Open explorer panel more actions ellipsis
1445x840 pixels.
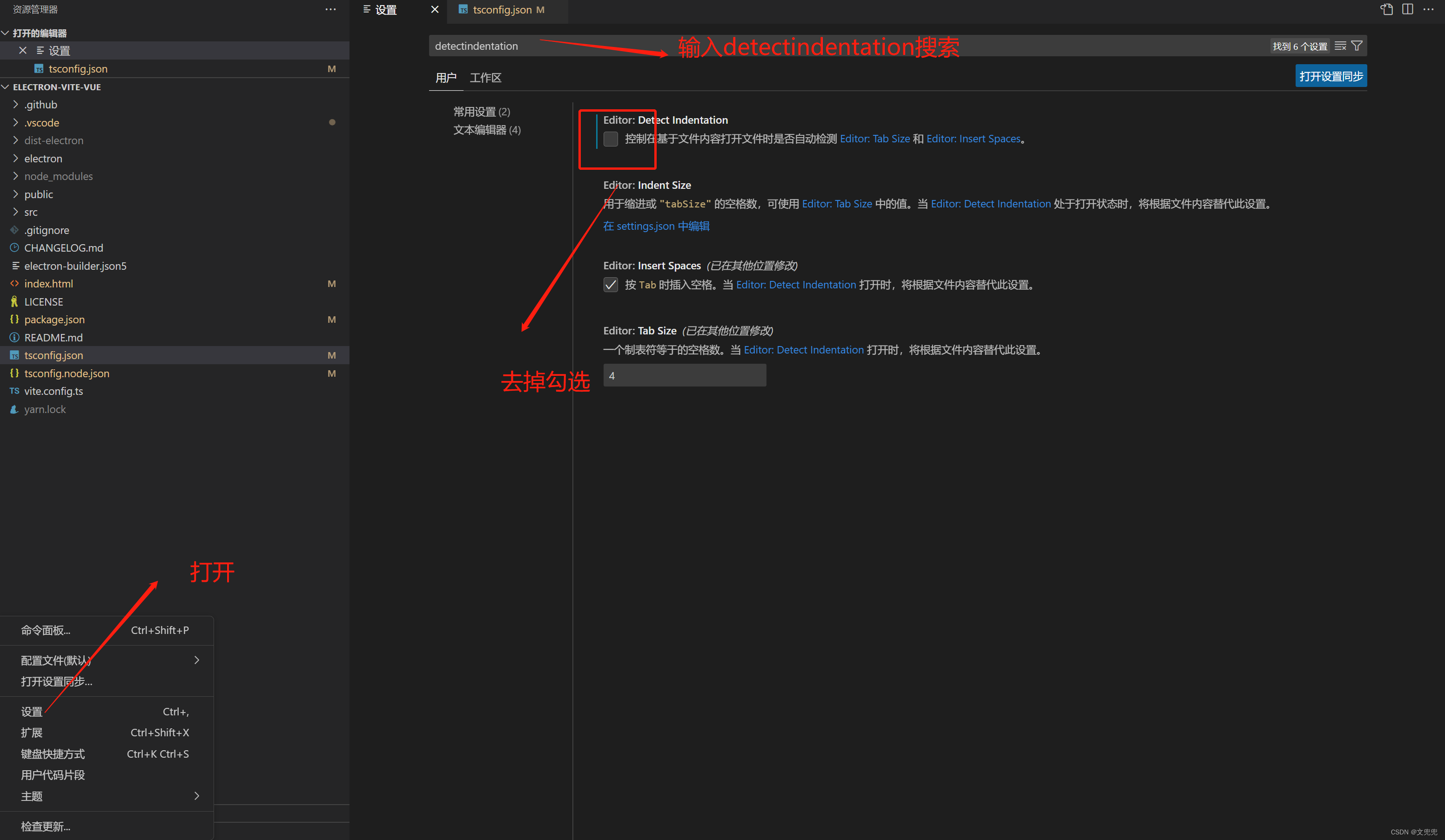click(x=330, y=9)
